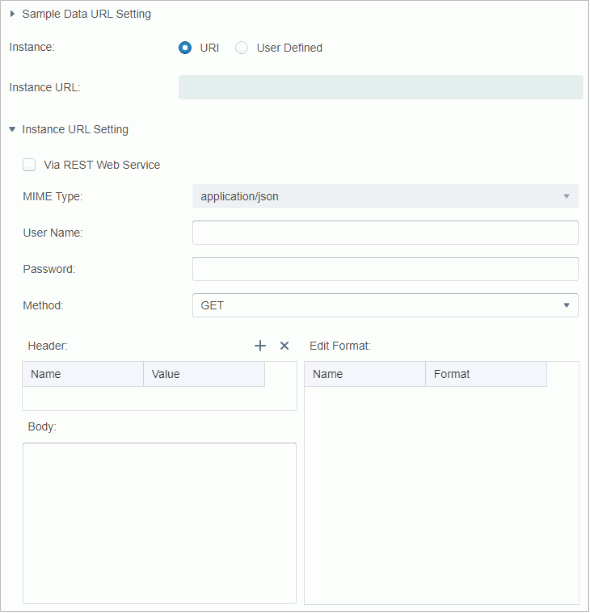Click the Value column header in Header table
The height and width of the screenshot is (613, 590).
[x=204, y=374]
